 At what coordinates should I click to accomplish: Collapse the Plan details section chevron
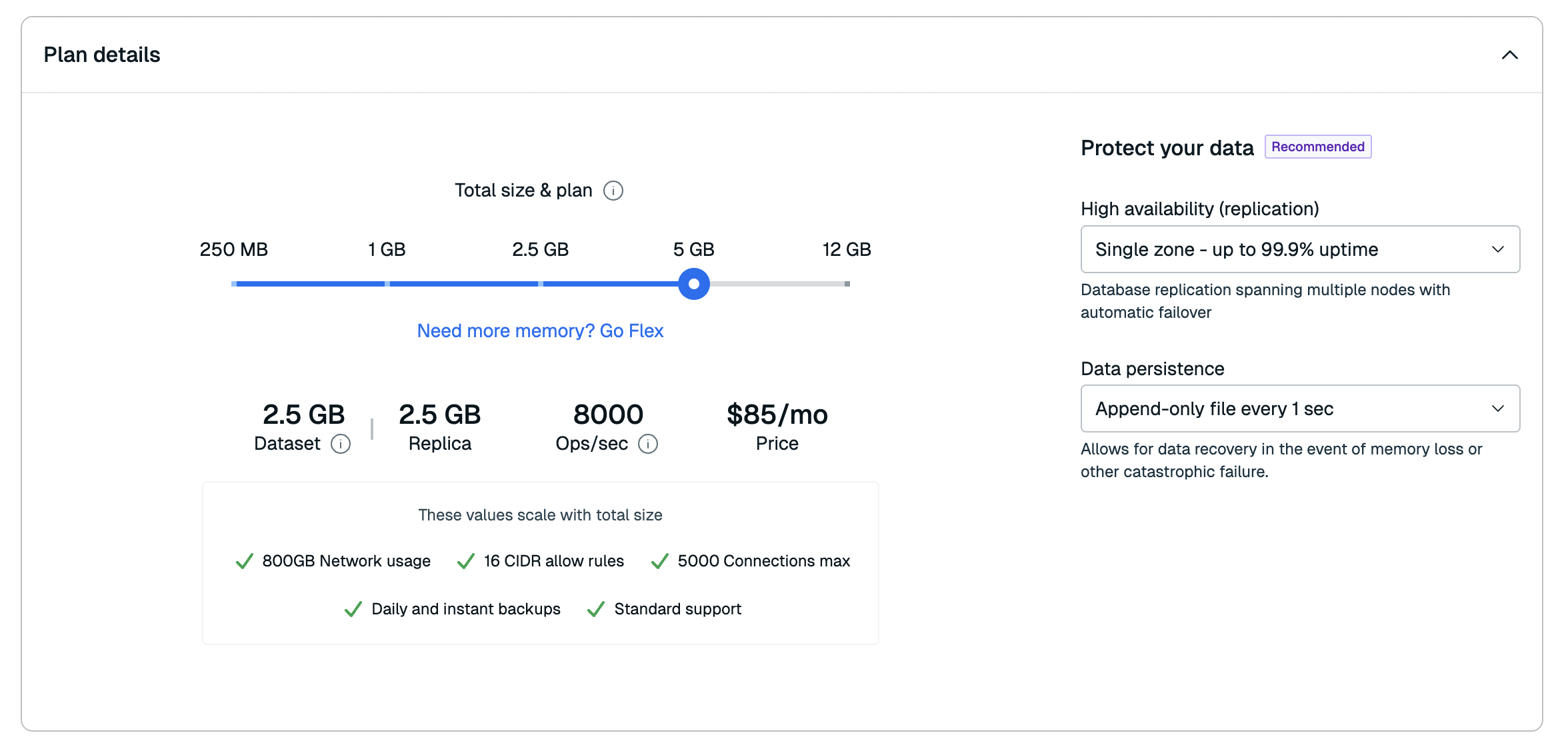(1509, 55)
